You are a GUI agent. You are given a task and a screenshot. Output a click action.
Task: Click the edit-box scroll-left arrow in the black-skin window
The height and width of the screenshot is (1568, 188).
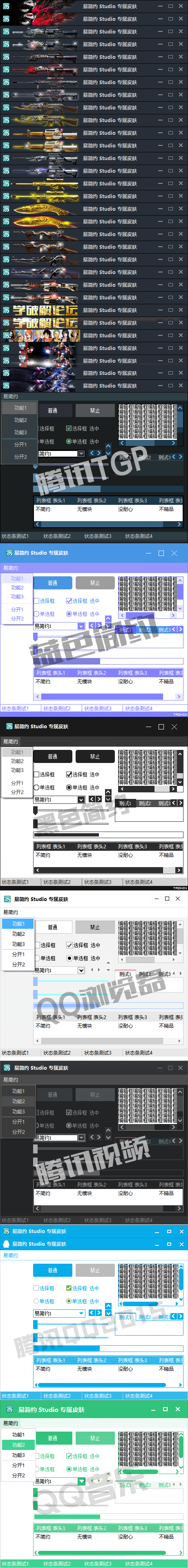pos(122,789)
